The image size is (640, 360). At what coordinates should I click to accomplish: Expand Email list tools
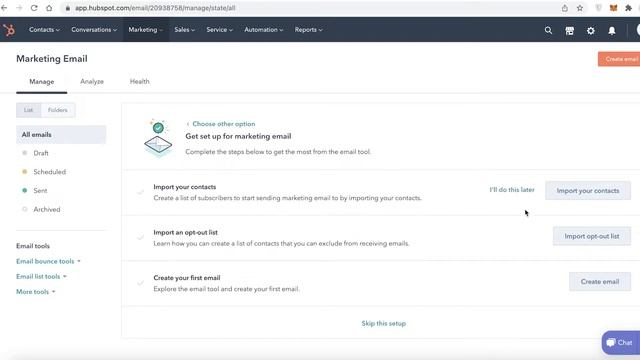[x=41, y=276]
